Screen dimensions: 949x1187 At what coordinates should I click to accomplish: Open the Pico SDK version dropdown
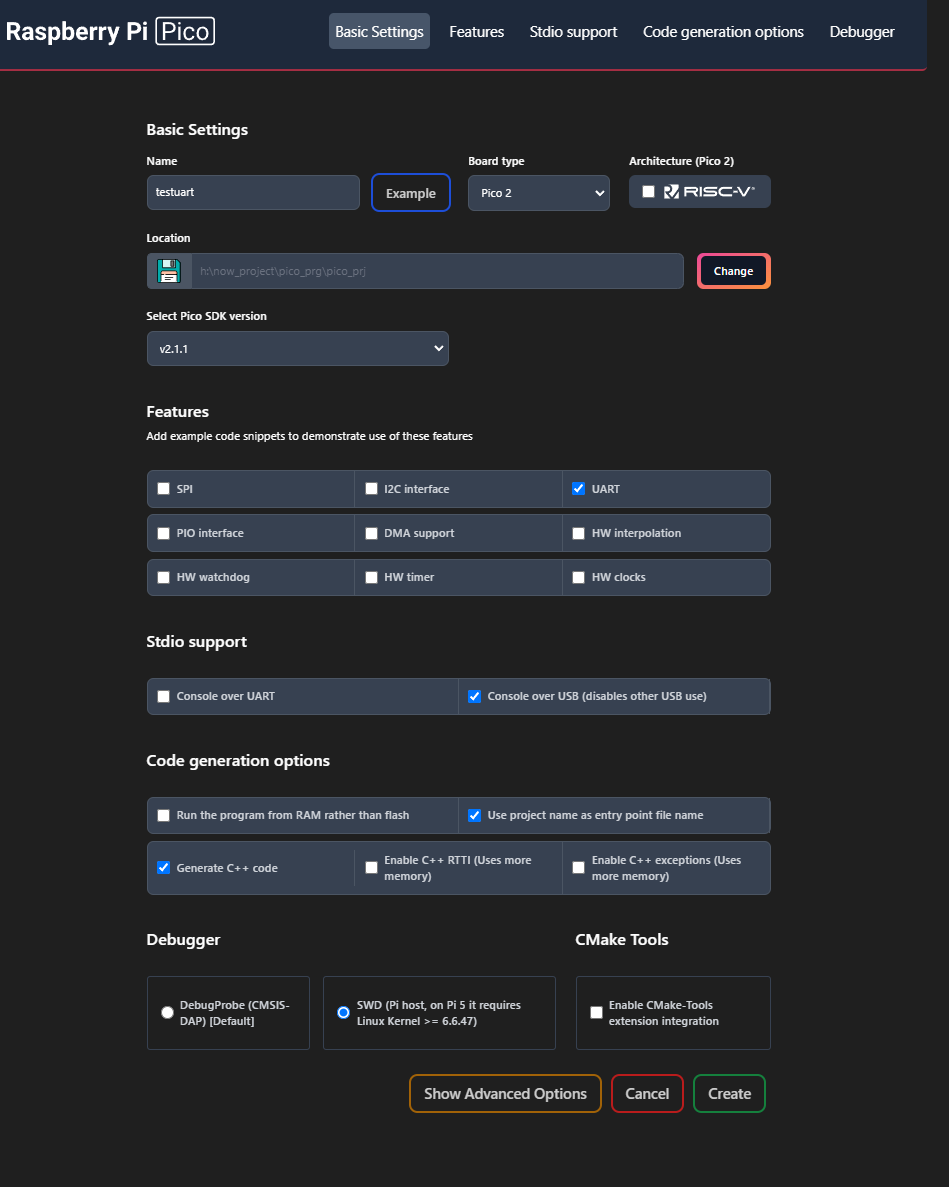[297, 348]
